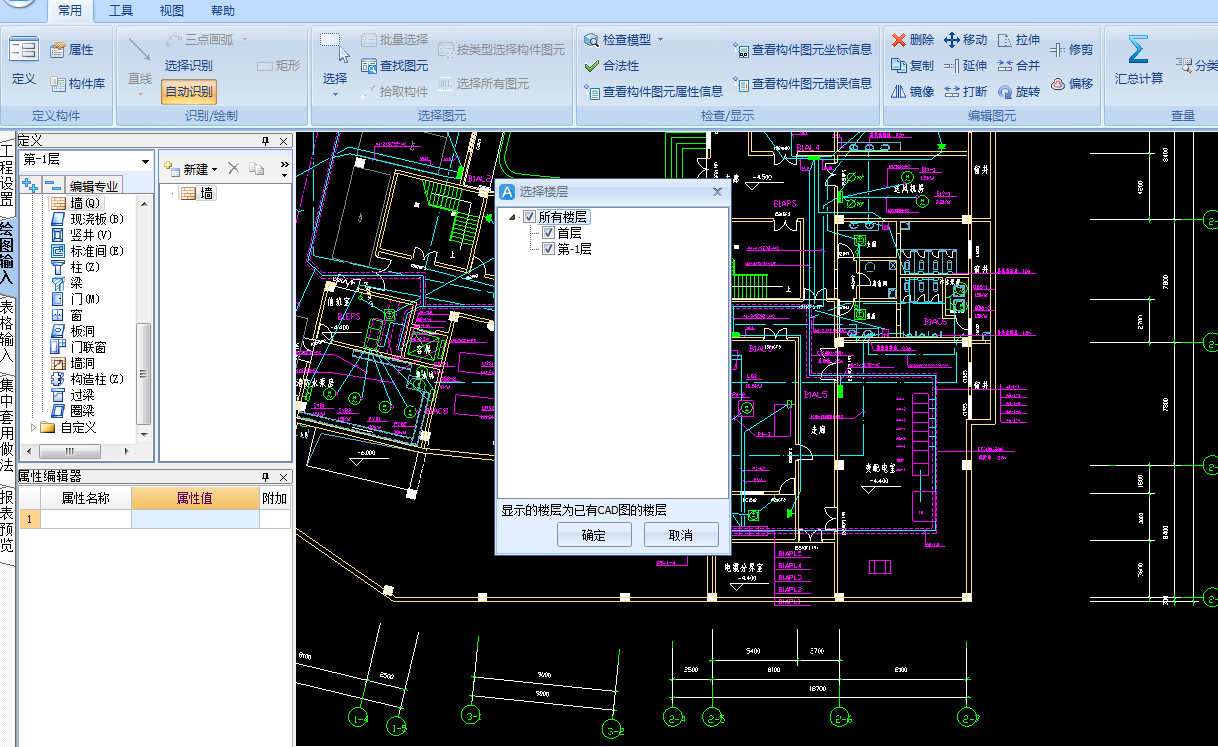Select the 延伸 extend tool
Image resolution: width=1218 pixels, height=747 pixels.
(966, 66)
